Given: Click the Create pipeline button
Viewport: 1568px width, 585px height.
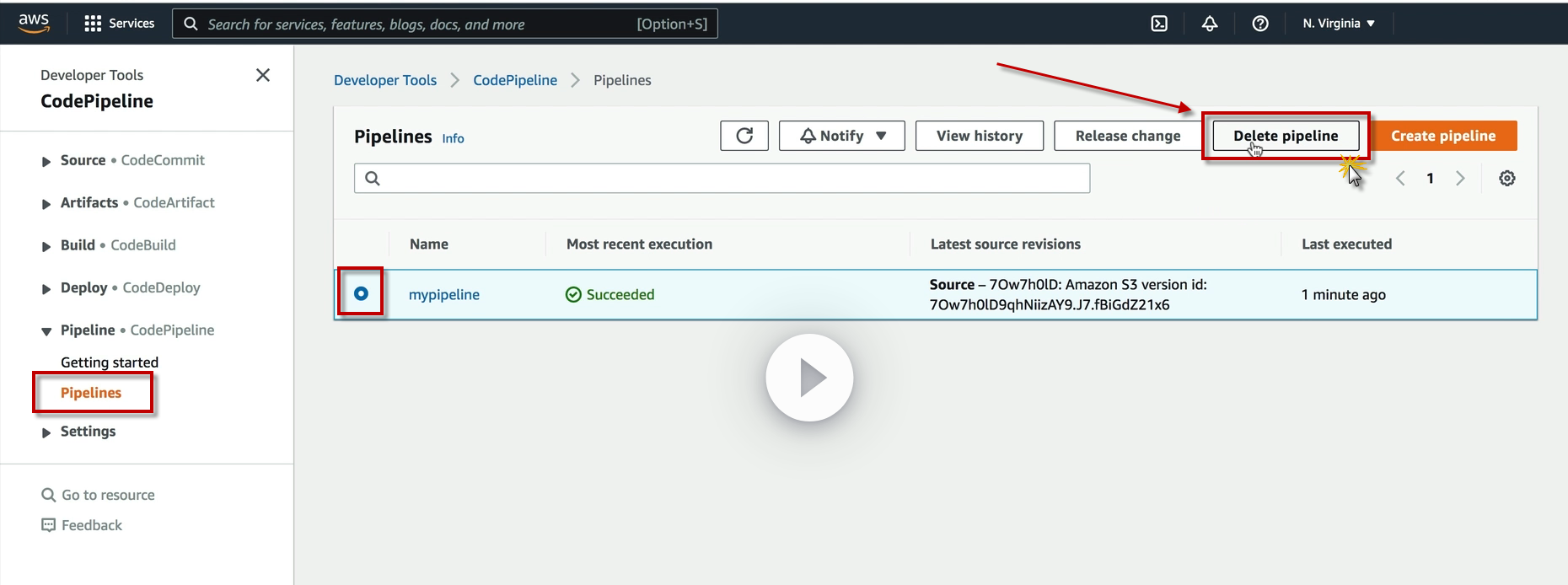Looking at the screenshot, I should [1443, 136].
